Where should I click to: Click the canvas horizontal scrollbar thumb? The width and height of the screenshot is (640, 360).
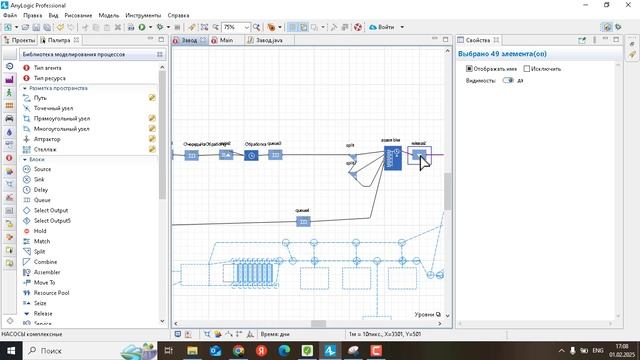coord(318,324)
